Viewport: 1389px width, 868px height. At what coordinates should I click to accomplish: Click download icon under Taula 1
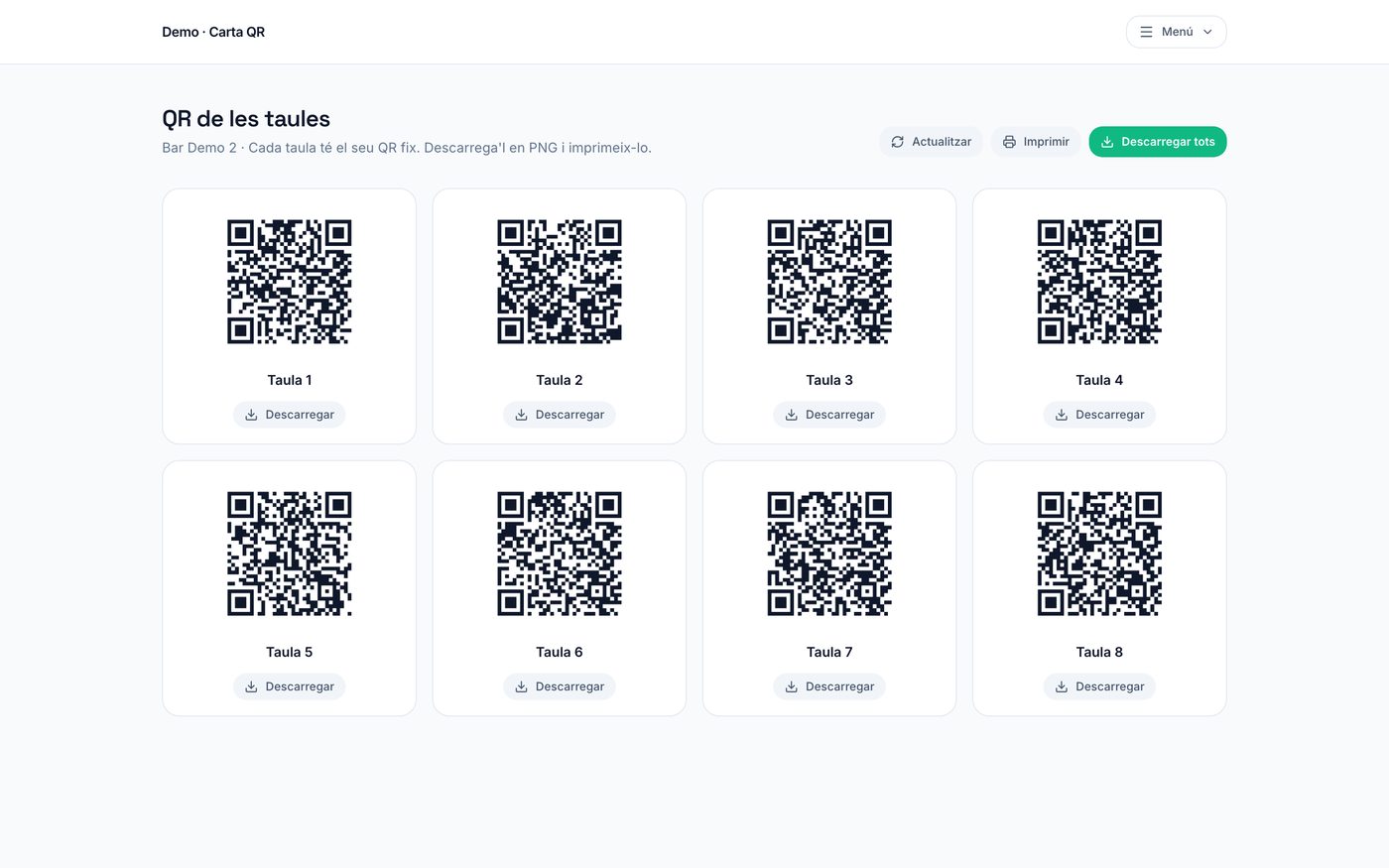coord(251,415)
